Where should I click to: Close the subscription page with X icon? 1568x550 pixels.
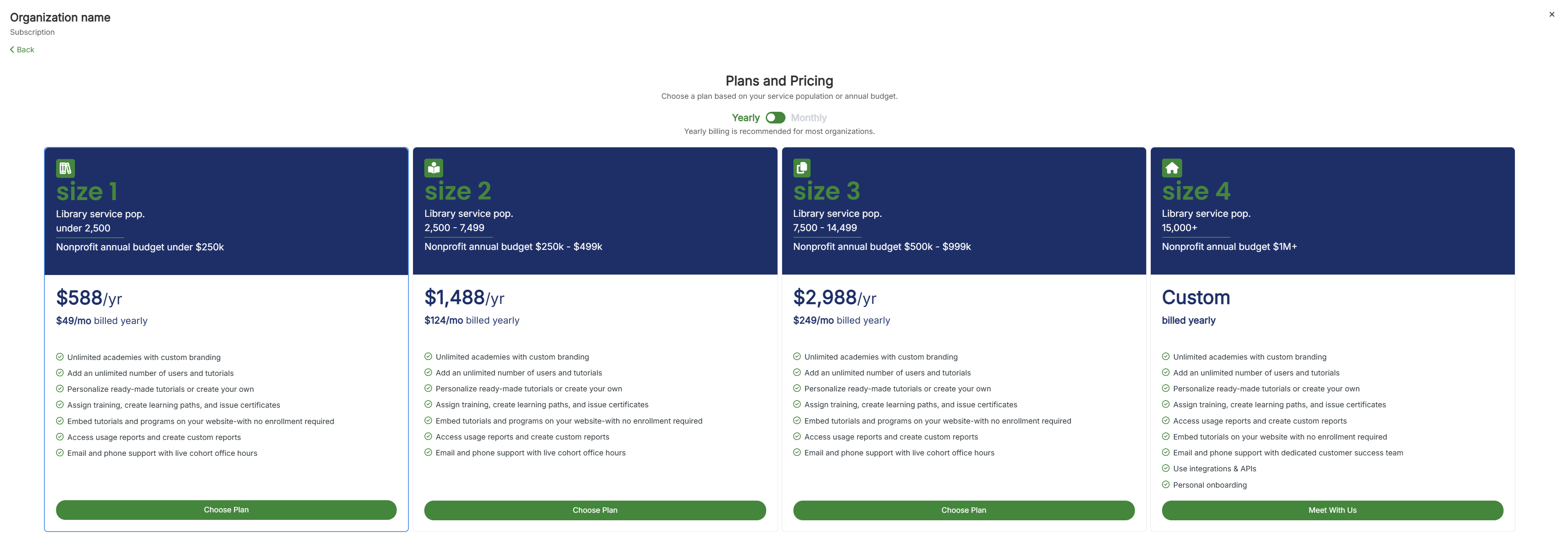1552,15
